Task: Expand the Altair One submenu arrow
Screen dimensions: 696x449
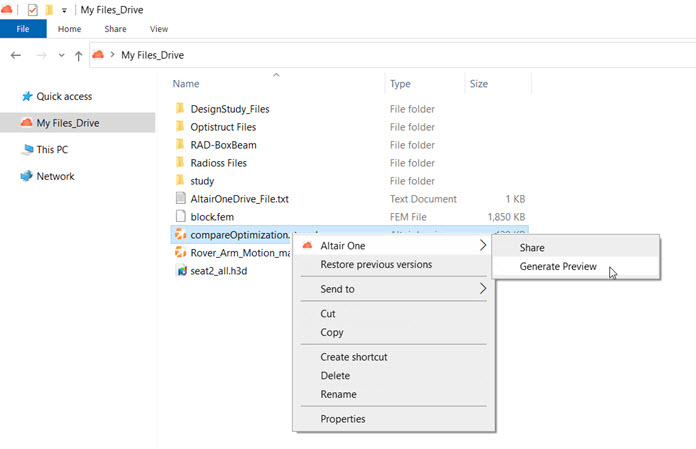Action: coord(482,246)
